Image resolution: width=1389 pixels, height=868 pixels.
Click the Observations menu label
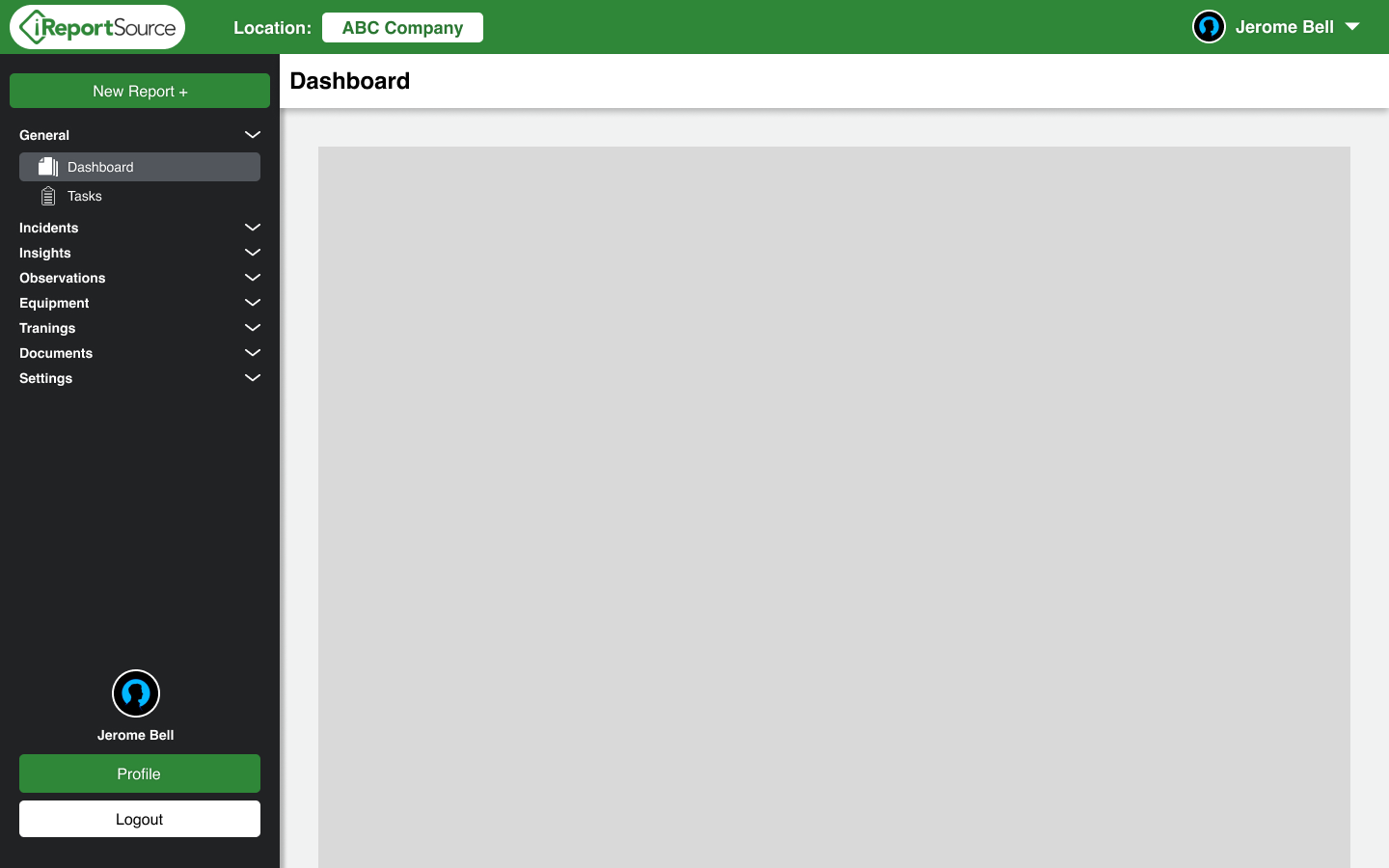tap(63, 278)
